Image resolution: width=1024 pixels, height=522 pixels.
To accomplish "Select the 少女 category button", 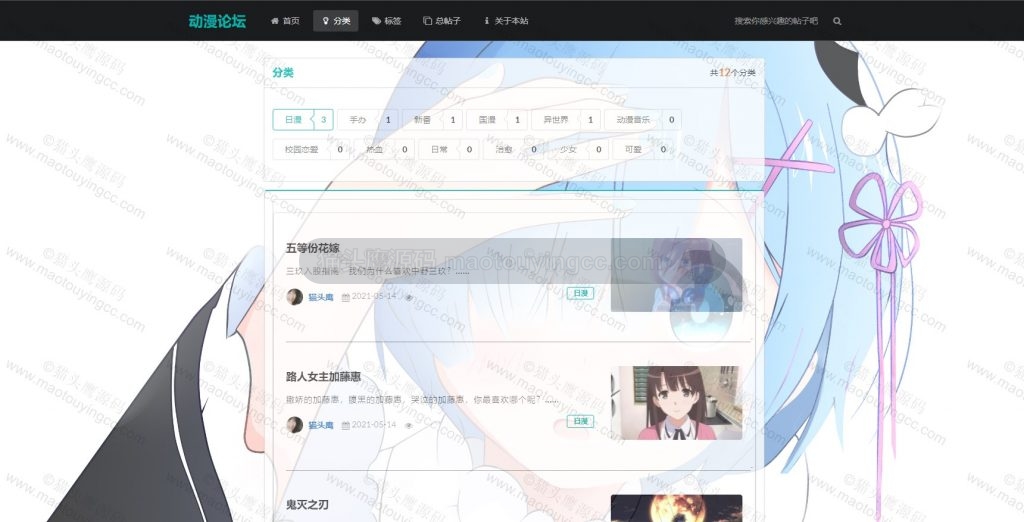I will coord(578,149).
